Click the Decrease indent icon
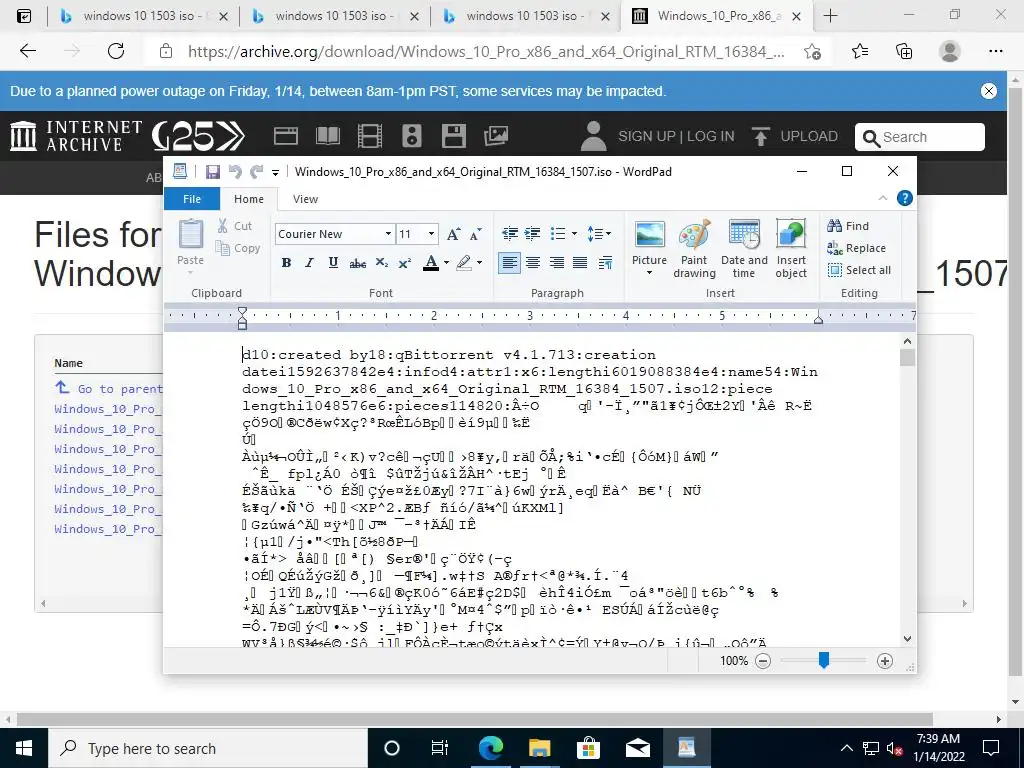The width and height of the screenshot is (1024, 768). point(510,233)
